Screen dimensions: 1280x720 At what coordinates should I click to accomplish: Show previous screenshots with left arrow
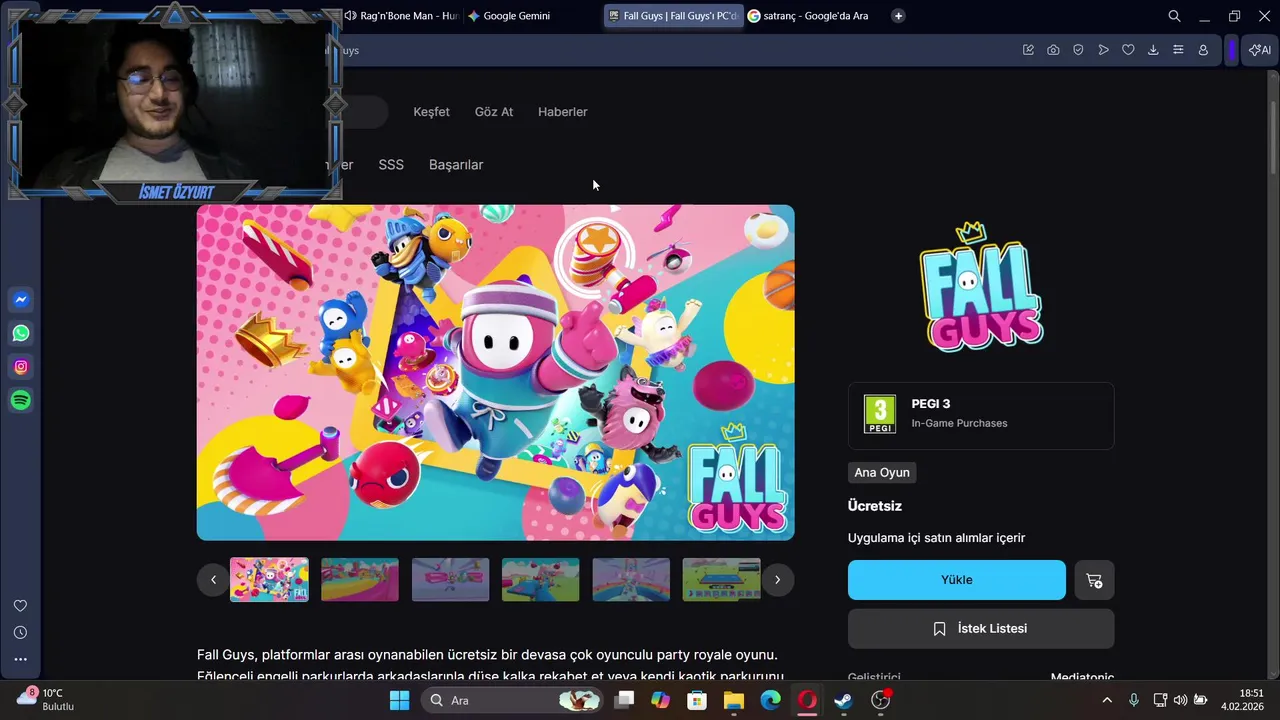pyautogui.click(x=213, y=580)
